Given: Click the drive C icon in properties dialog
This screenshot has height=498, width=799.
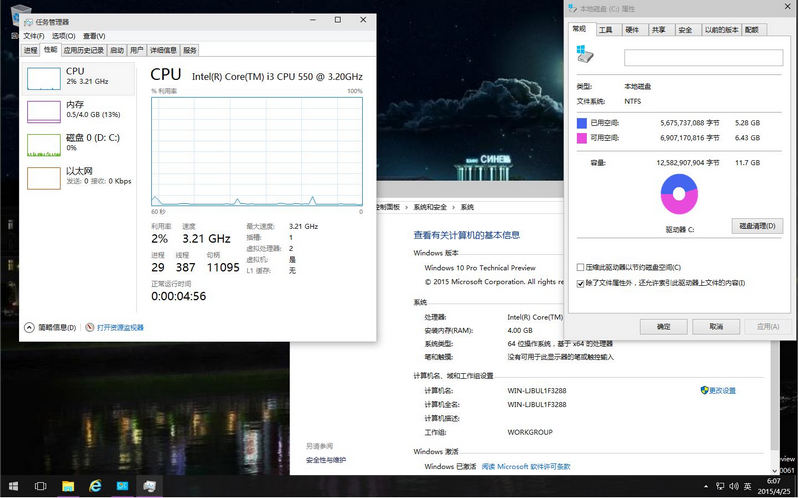Looking at the screenshot, I should (584, 54).
